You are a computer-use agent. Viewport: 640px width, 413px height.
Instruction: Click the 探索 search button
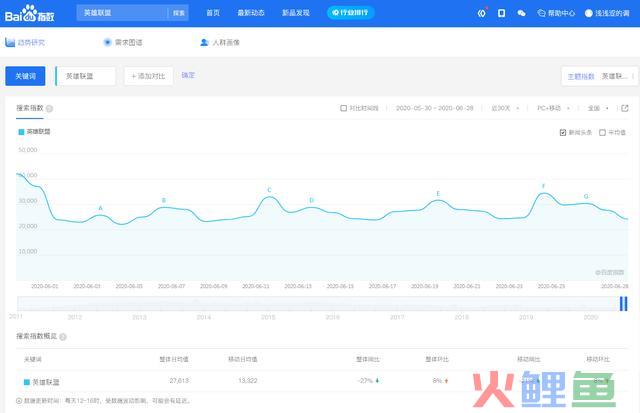click(x=178, y=13)
